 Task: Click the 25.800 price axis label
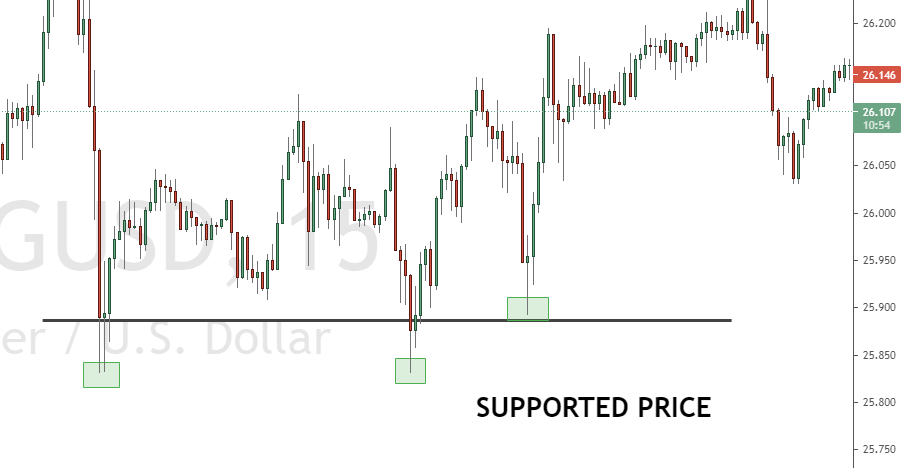pyautogui.click(x=877, y=402)
